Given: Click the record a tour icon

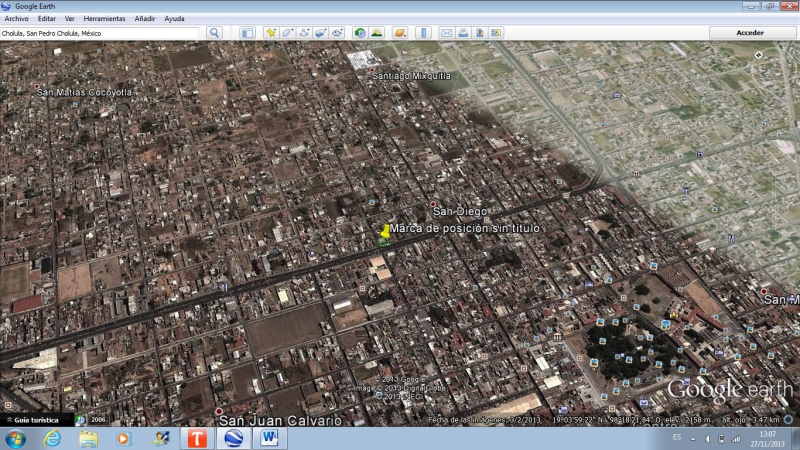Looking at the screenshot, I should pos(337,33).
